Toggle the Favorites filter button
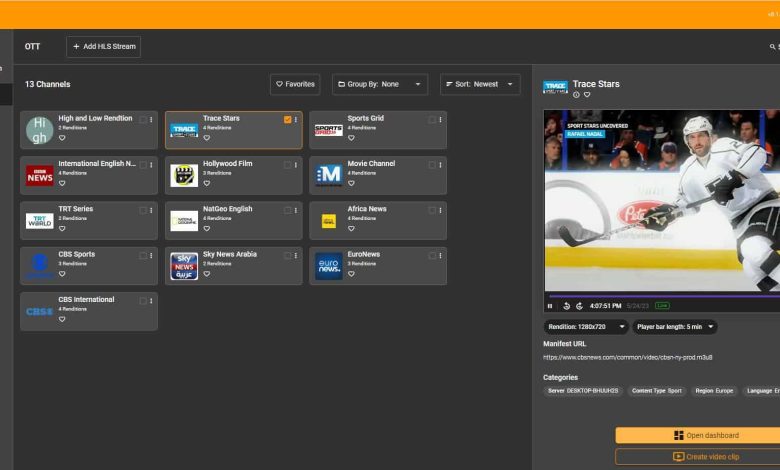Viewport: 780px width, 470px height. (295, 85)
